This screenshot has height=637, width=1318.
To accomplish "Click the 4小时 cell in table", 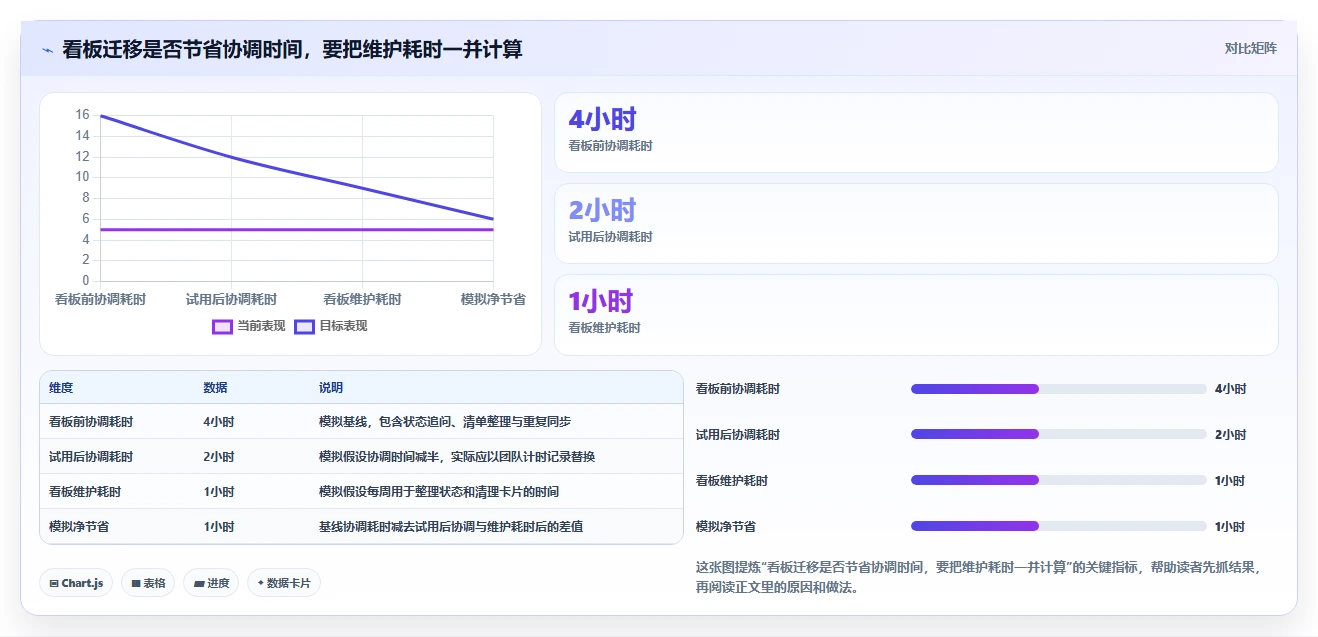I will point(219,422).
